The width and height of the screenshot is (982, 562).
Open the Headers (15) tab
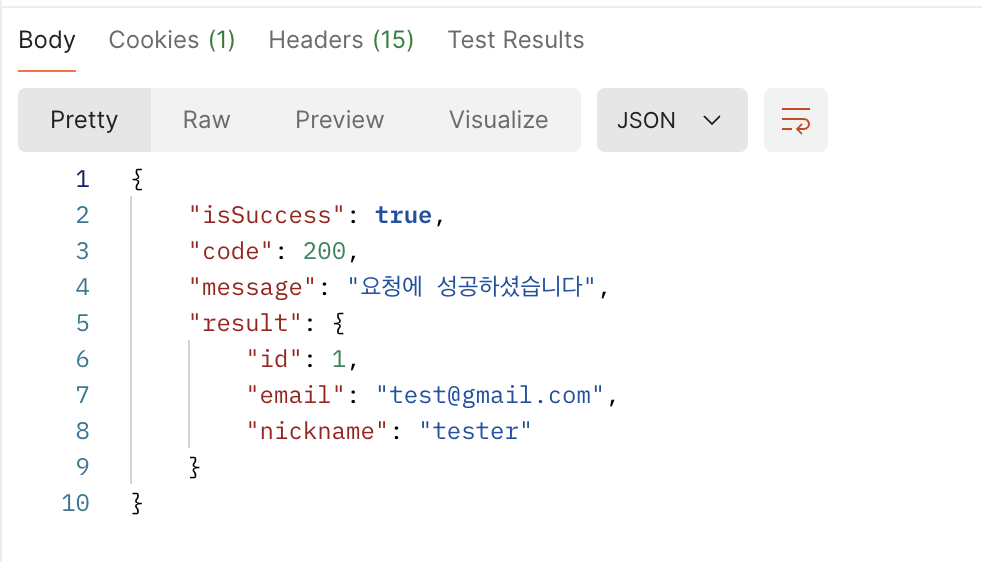341,40
